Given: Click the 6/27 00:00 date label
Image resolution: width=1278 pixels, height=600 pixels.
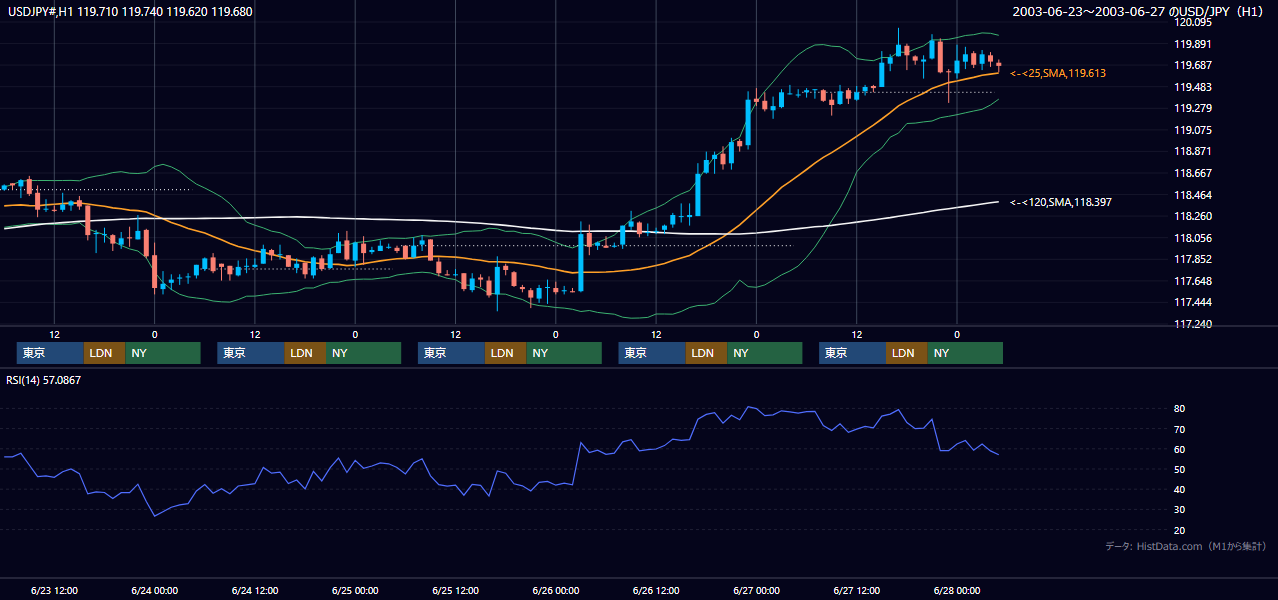Looking at the screenshot, I should (757, 590).
